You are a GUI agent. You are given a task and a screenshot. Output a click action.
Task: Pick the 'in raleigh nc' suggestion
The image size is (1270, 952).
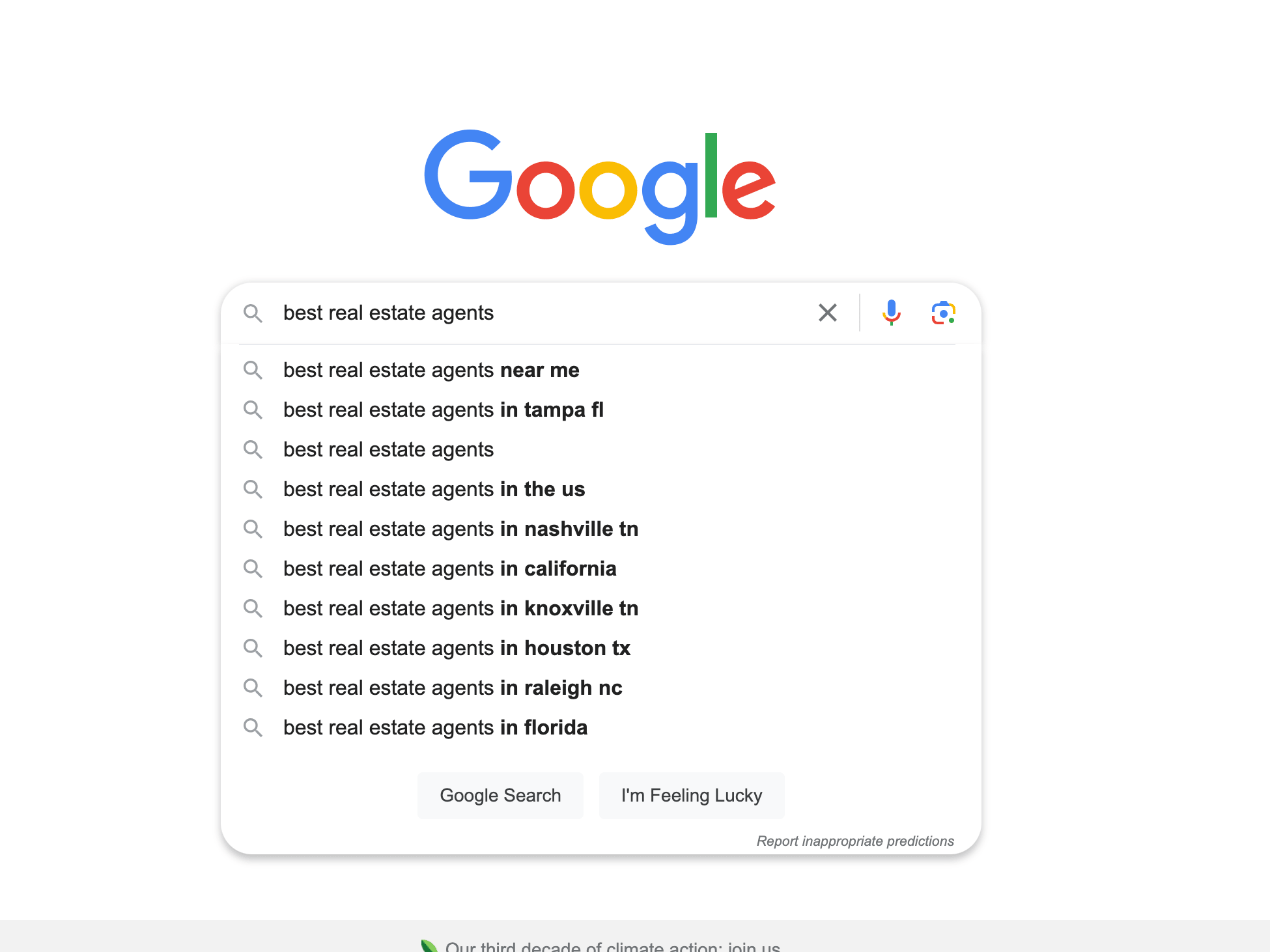(600, 688)
